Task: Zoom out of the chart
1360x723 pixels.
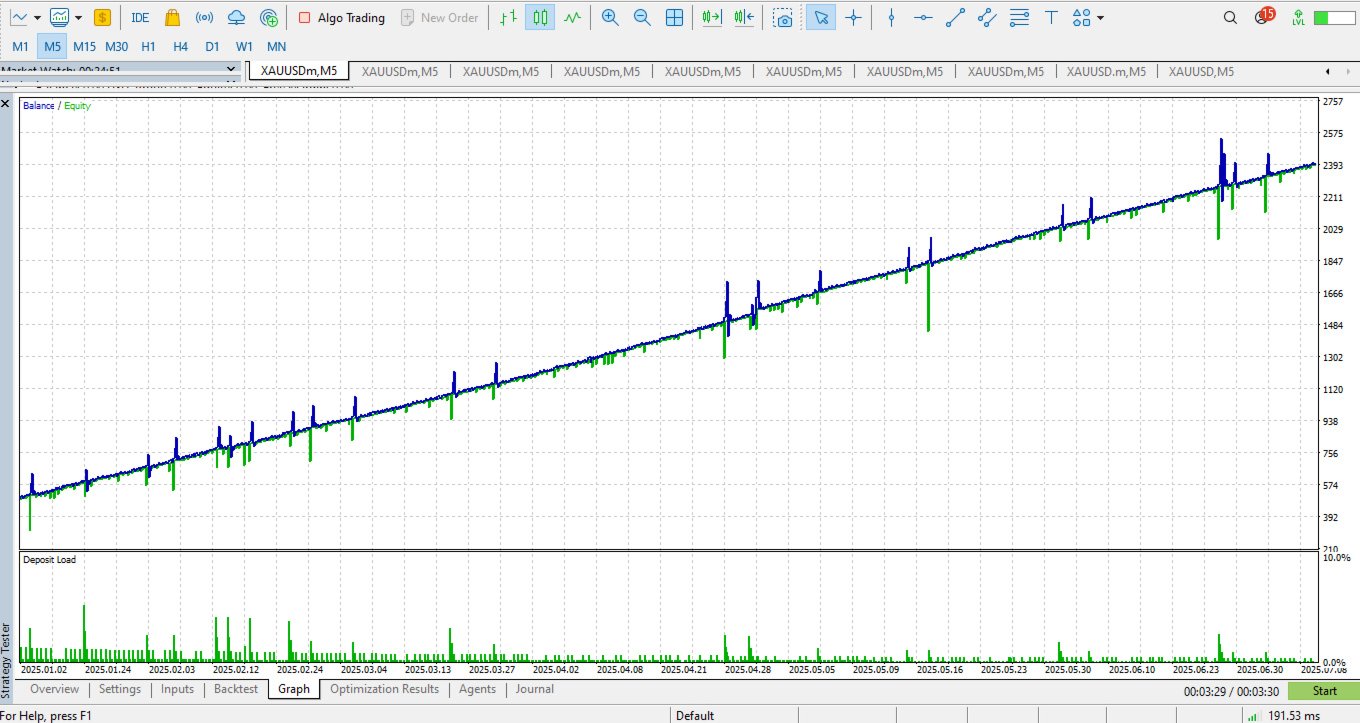Action: tap(642, 17)
